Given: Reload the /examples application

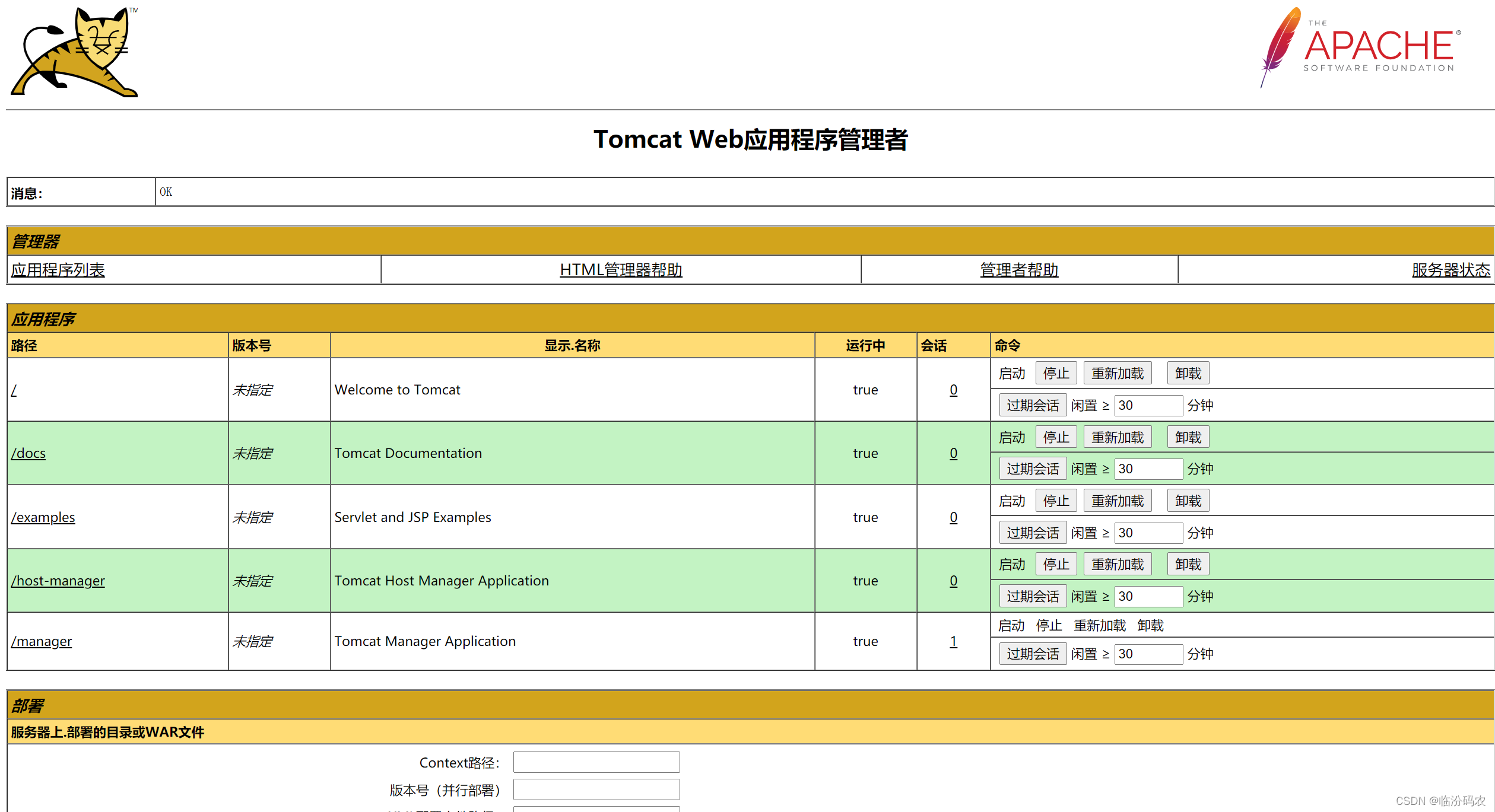Looking at the screenshot, I should pyautogui.click(x=1117, y=501).
